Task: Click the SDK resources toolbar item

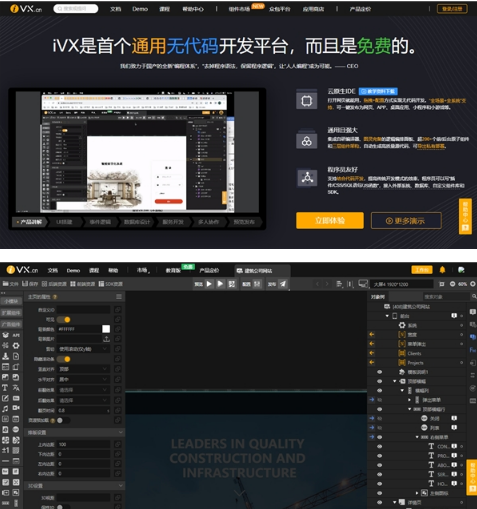Action: click(111, 284)
